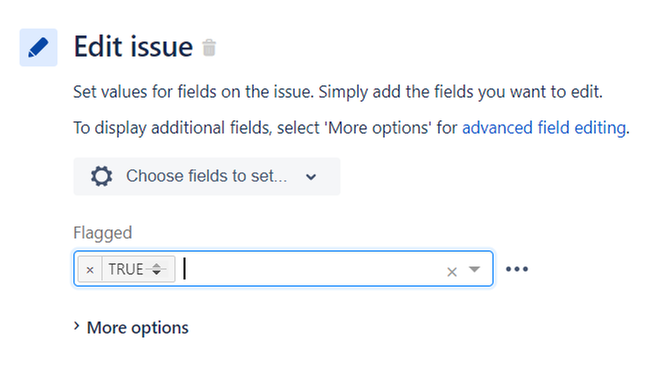Follow the advanced field editing link
This screenshot has width=665, height=382.
pos(544,128)
